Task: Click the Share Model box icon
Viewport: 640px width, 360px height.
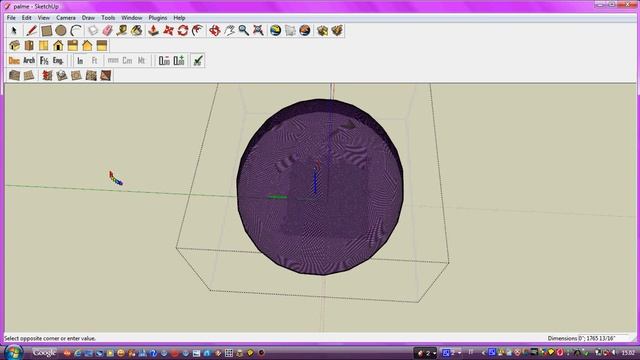Action: pos(337,31)
